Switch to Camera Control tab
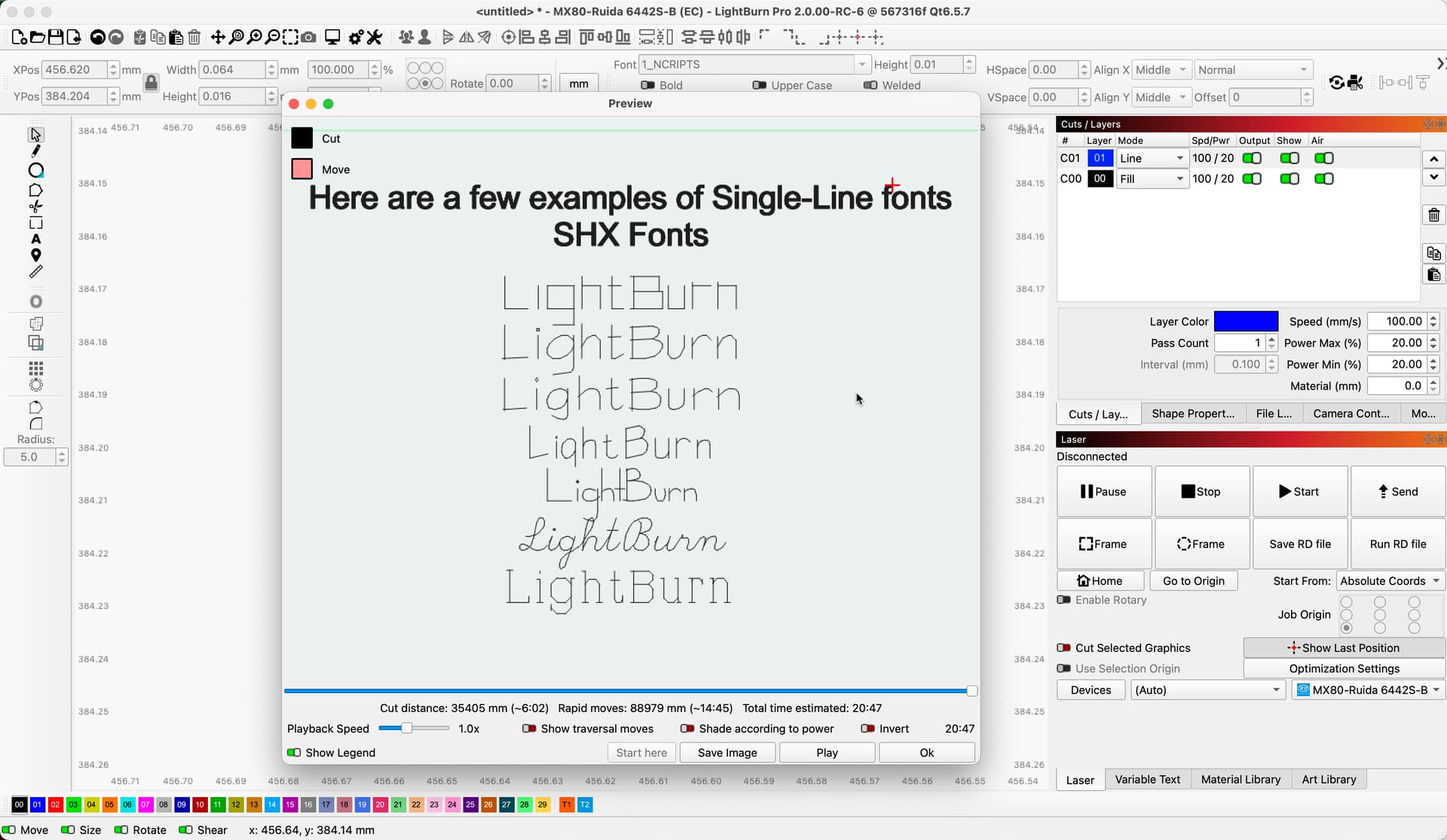The image size is (1447, 840). click(1351, 414)
